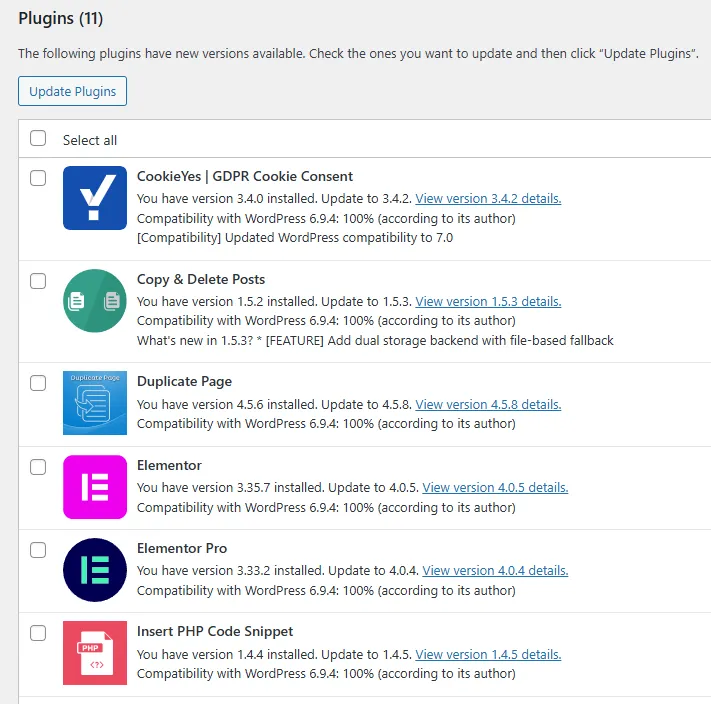
Task: Click the Update Plugins button
Action: click(73, 91)
